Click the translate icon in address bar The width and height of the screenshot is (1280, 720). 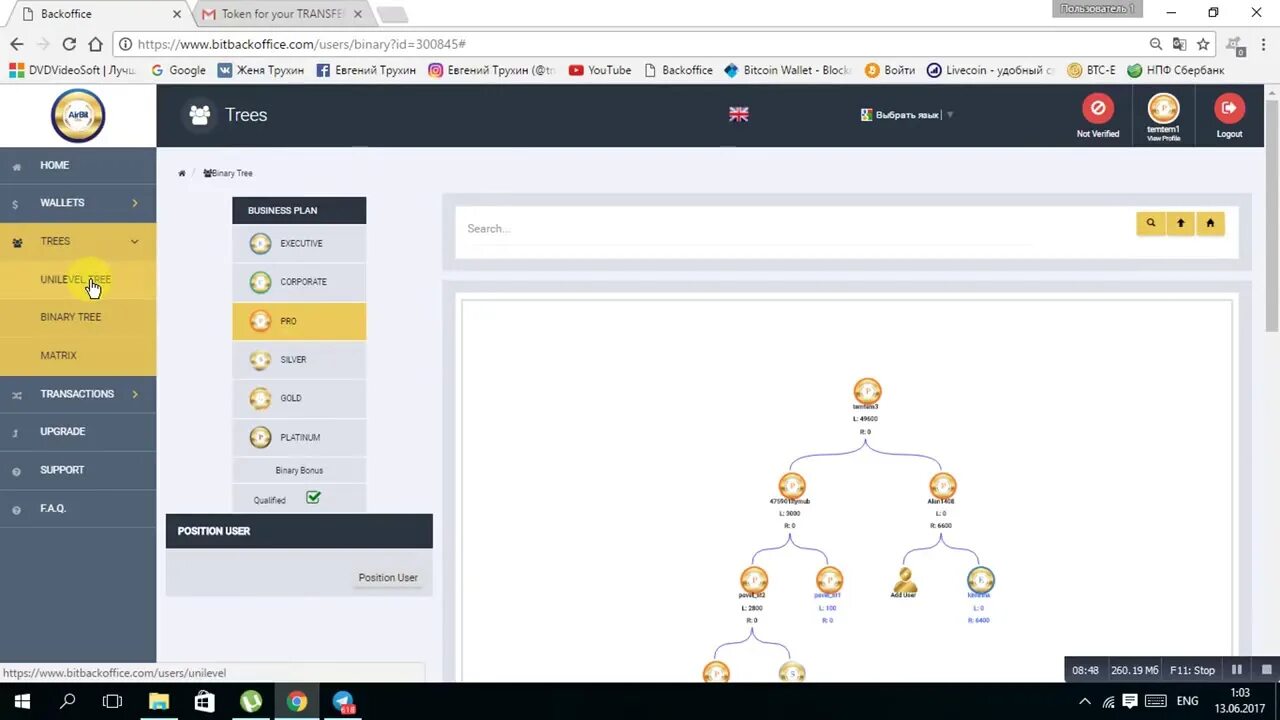1180,44
